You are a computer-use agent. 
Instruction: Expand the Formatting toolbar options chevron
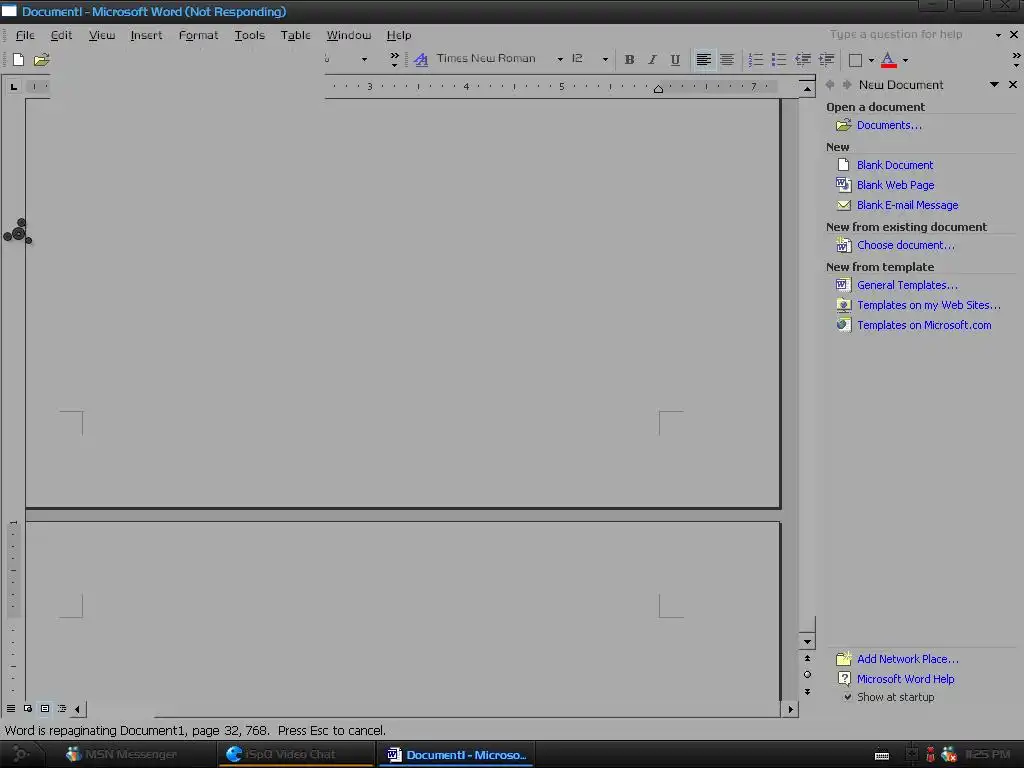click(x=1016, y=59)
